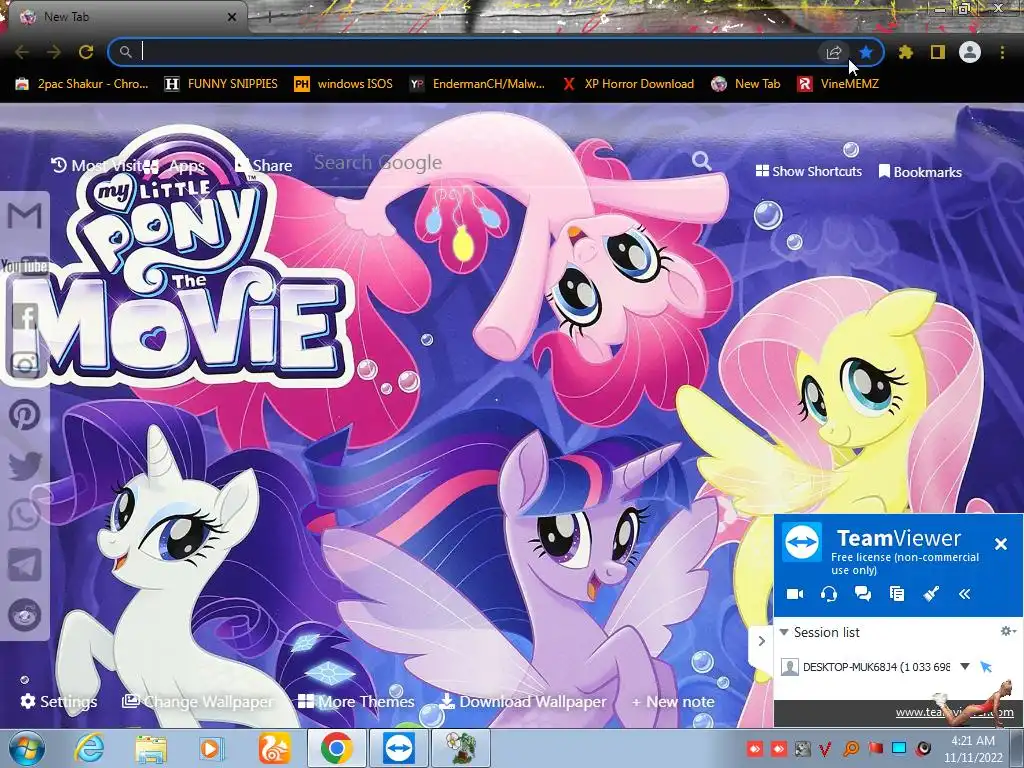Toggle Show Shortcuts
The width and height of the screenshot is (1024, 768).
(808, 171)
